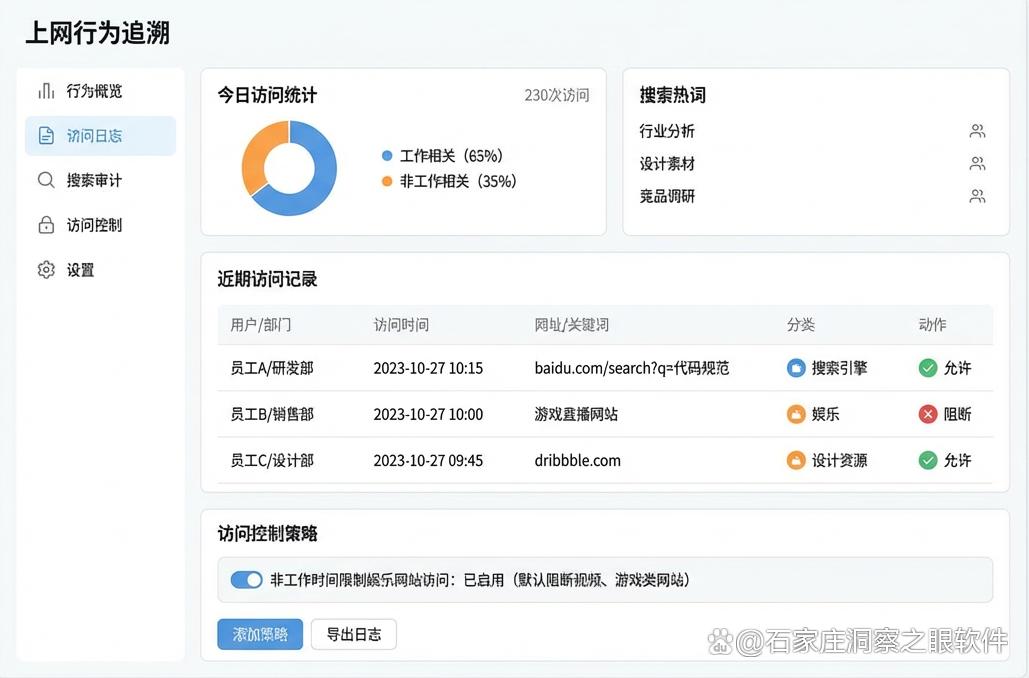Click the 用户/部门 column header
1029x678 pixels.
click(x=261, y=325)
